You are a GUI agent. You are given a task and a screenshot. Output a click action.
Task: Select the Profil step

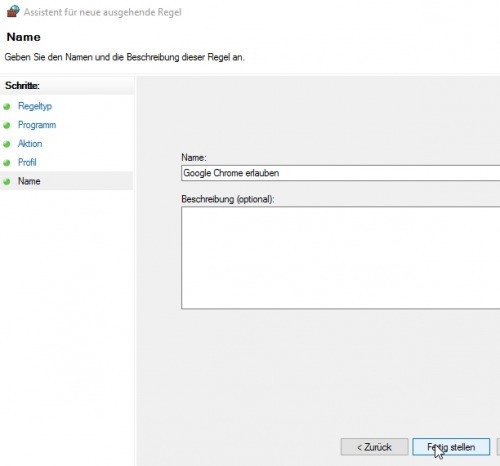coord(27,162)
